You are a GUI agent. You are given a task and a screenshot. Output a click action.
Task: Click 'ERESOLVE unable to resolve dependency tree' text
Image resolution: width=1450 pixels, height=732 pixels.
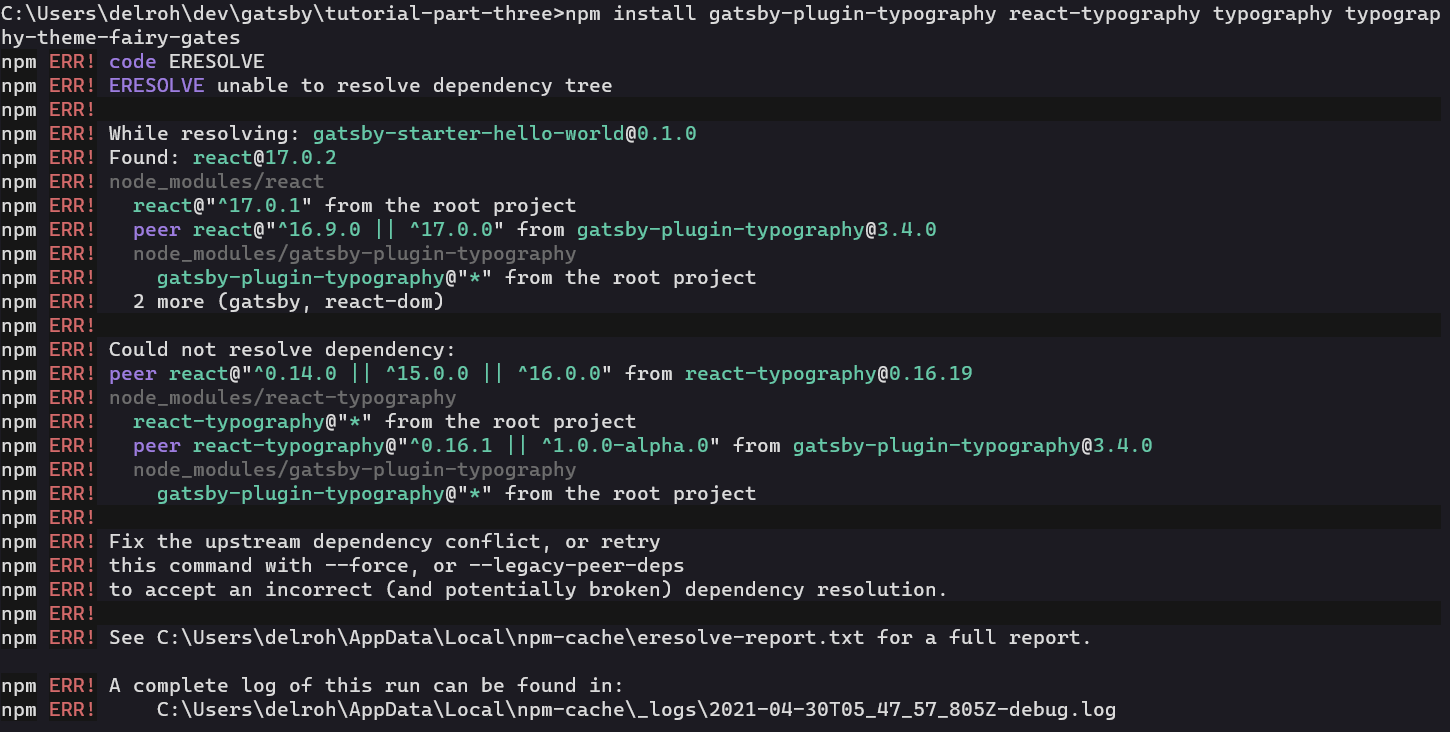(x=360, y=86)
